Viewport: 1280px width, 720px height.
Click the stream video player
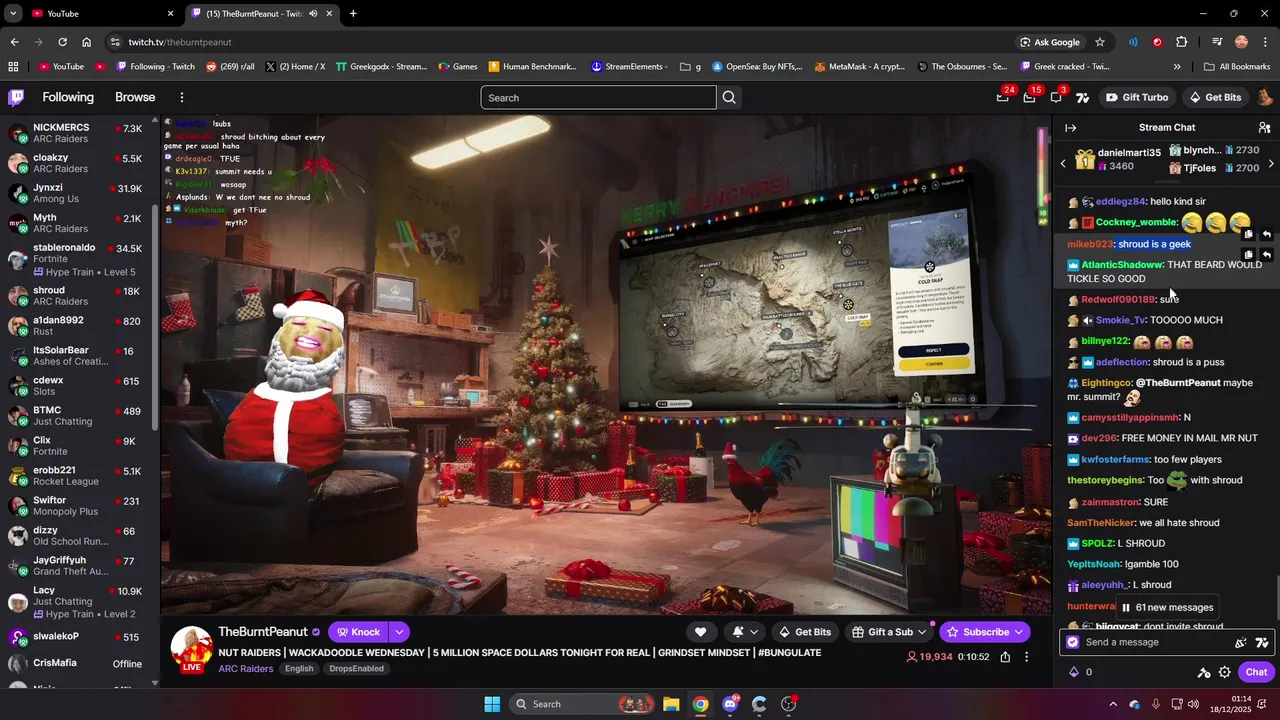coord(606,365)
